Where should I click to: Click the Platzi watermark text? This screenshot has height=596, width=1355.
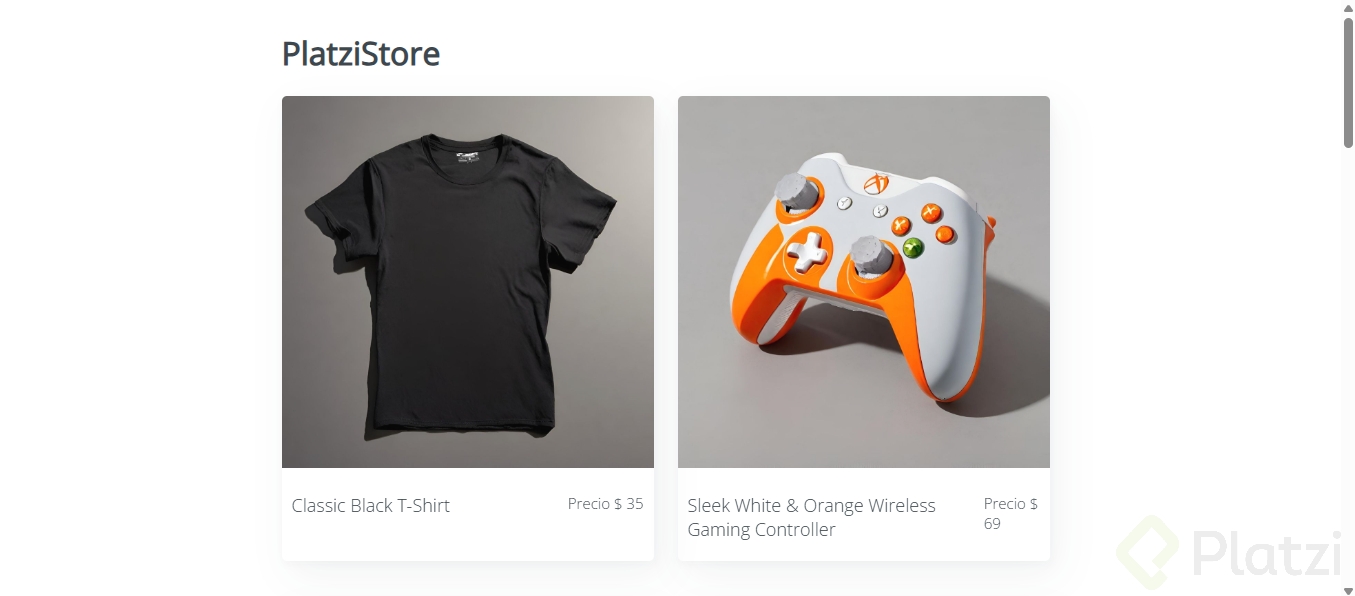(x=1266, y=553)
